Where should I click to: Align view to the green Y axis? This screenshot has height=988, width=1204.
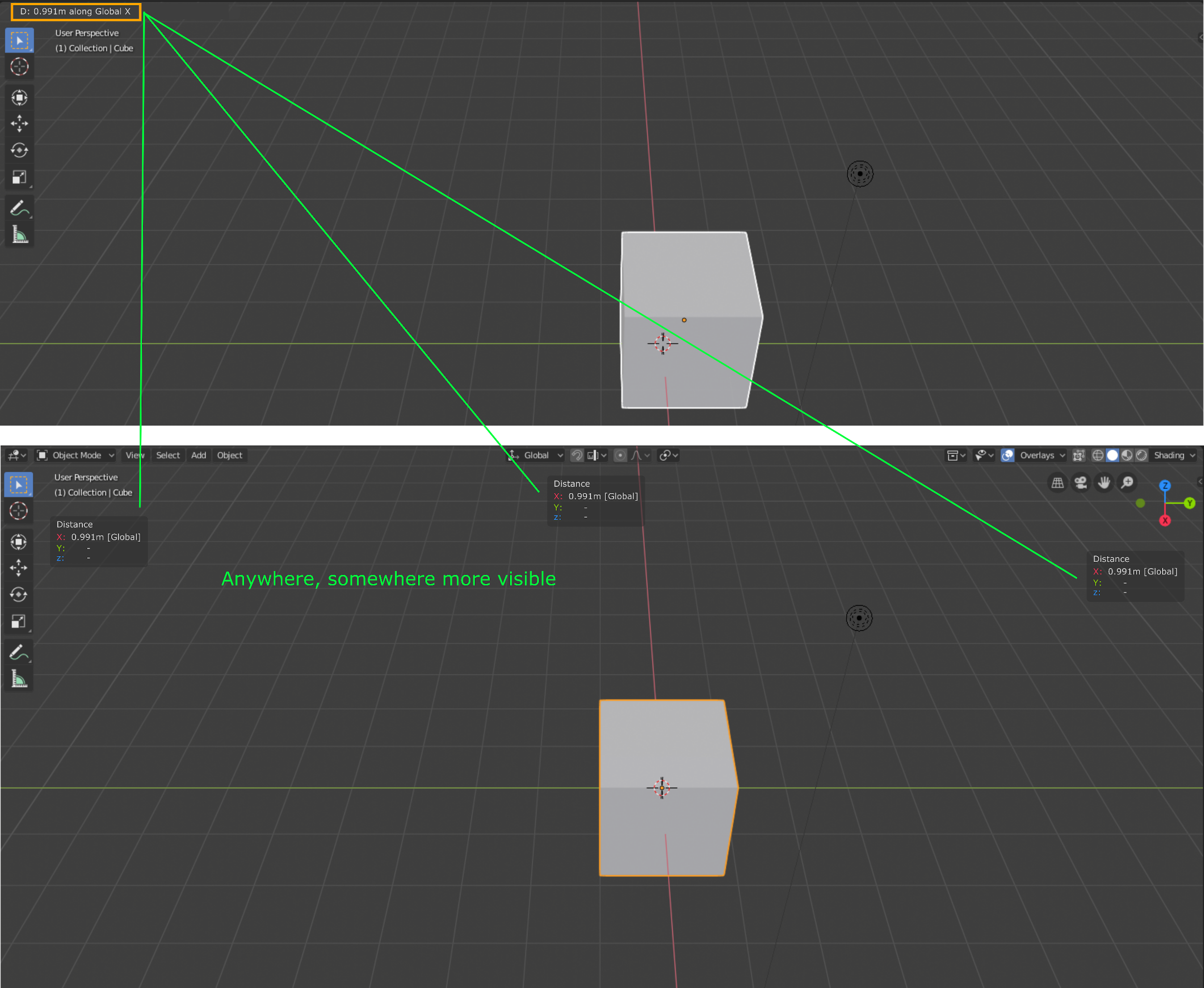click(1189, 503)
